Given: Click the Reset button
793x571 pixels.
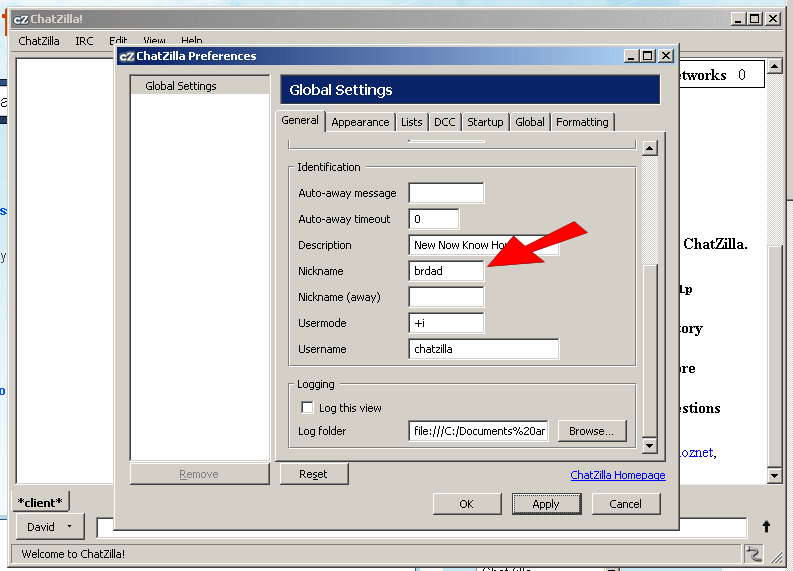Looking at the screenshot, I should (313, 474).
